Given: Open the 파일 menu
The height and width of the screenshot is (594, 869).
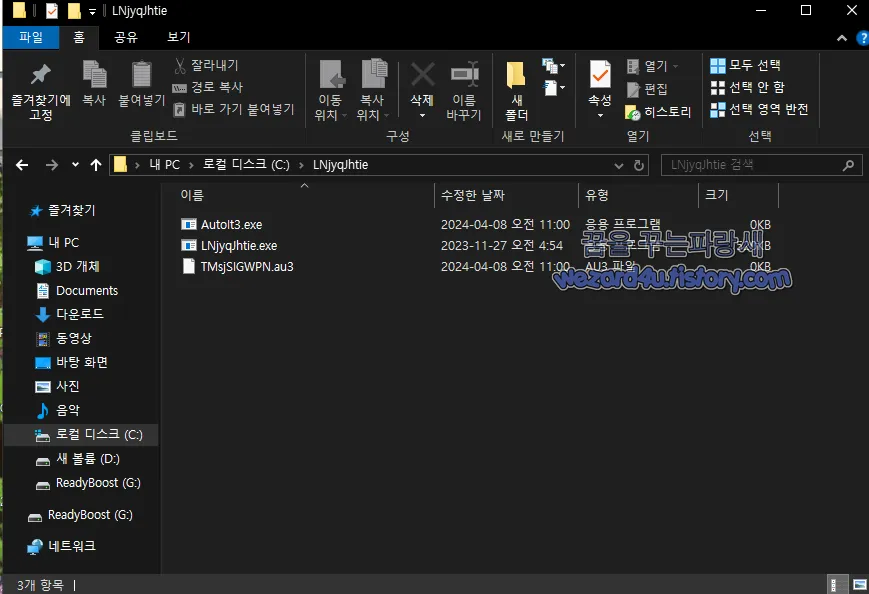Looking at the screenshot, I should pos(31,36).
